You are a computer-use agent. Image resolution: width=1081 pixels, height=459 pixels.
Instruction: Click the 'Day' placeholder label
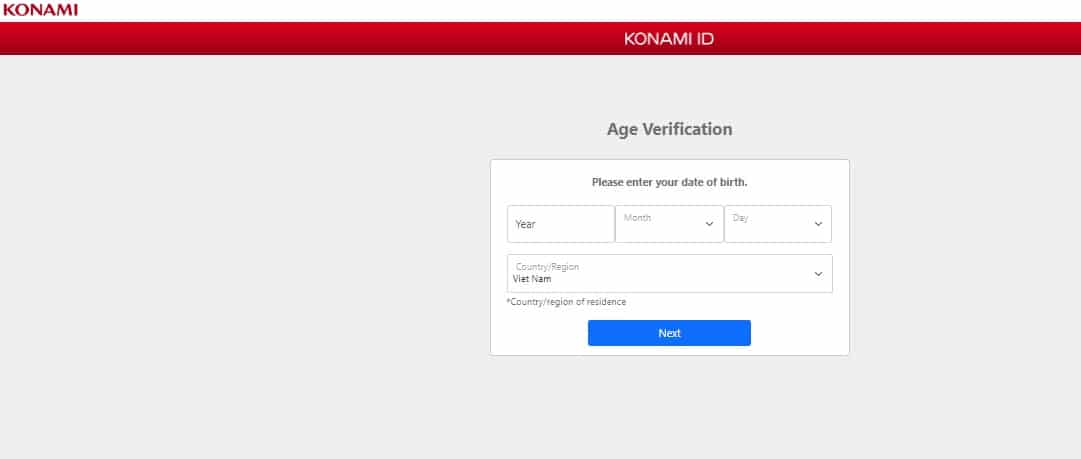click(x=740, y=218)
